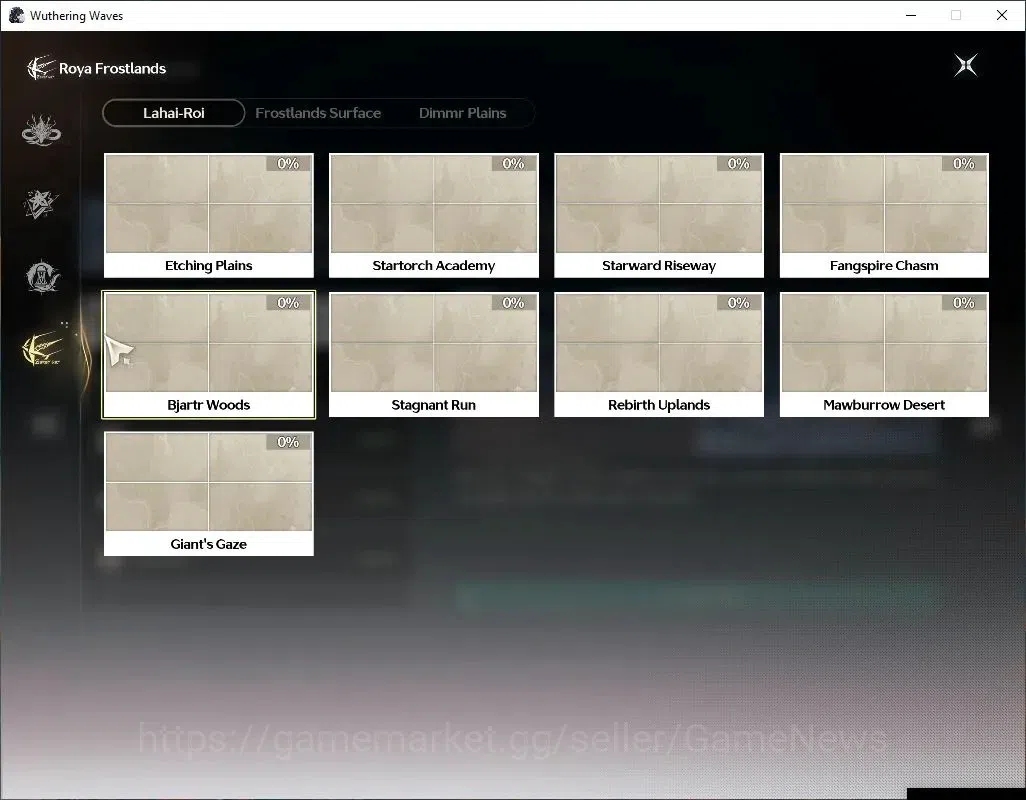Viewport: 1026px width, 800px height.
Task: Click the 0% badge on Etching Plains
Action: [288, 164]
